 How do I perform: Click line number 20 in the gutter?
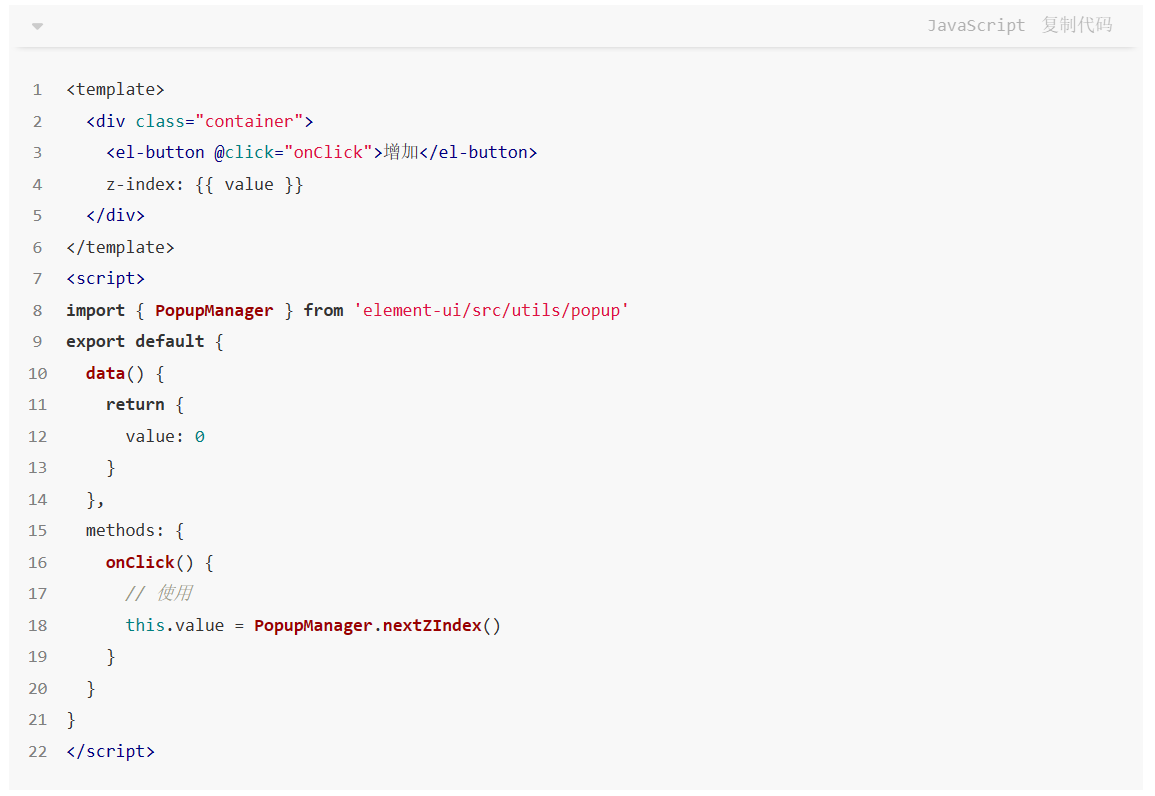coord(38,688)
